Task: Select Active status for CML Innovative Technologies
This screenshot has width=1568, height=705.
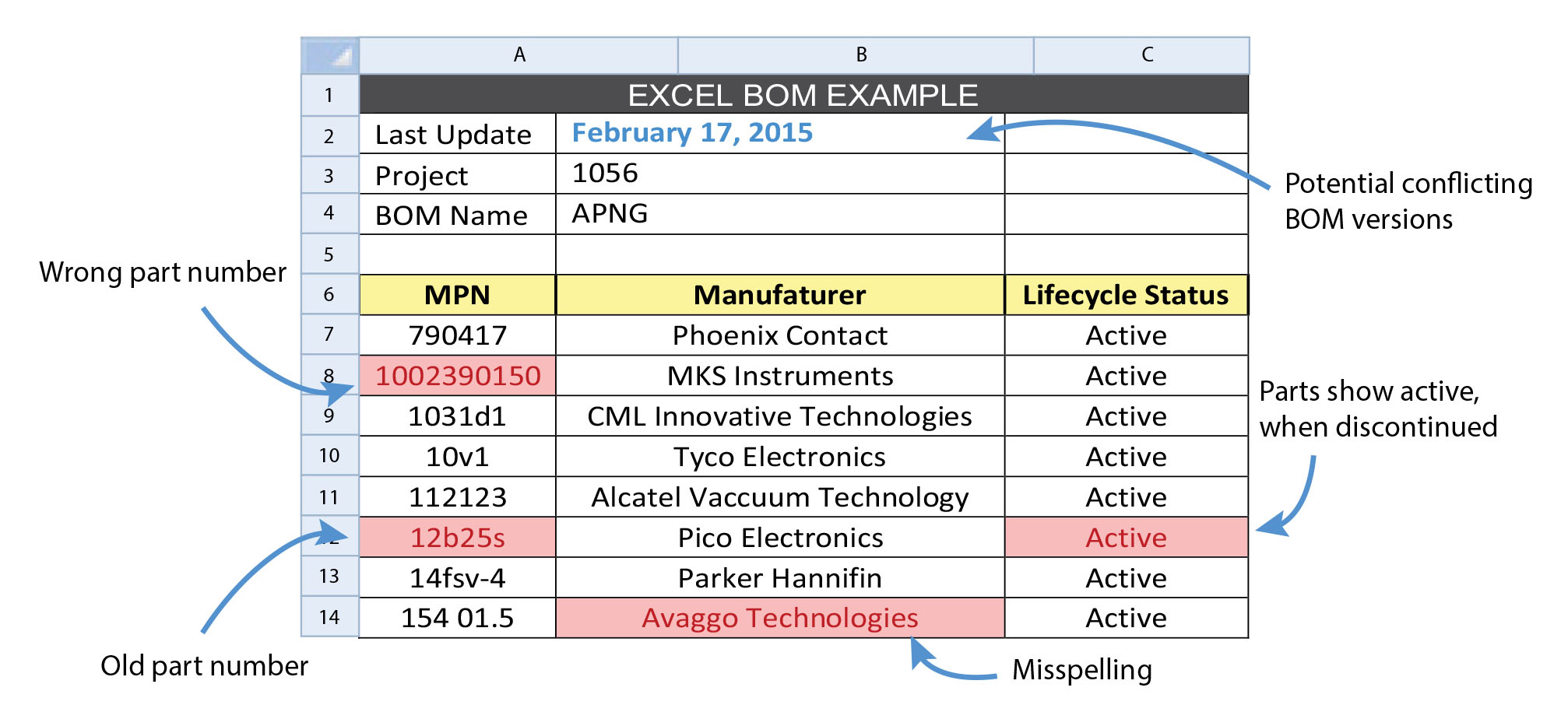Action: coord(1127,416)
